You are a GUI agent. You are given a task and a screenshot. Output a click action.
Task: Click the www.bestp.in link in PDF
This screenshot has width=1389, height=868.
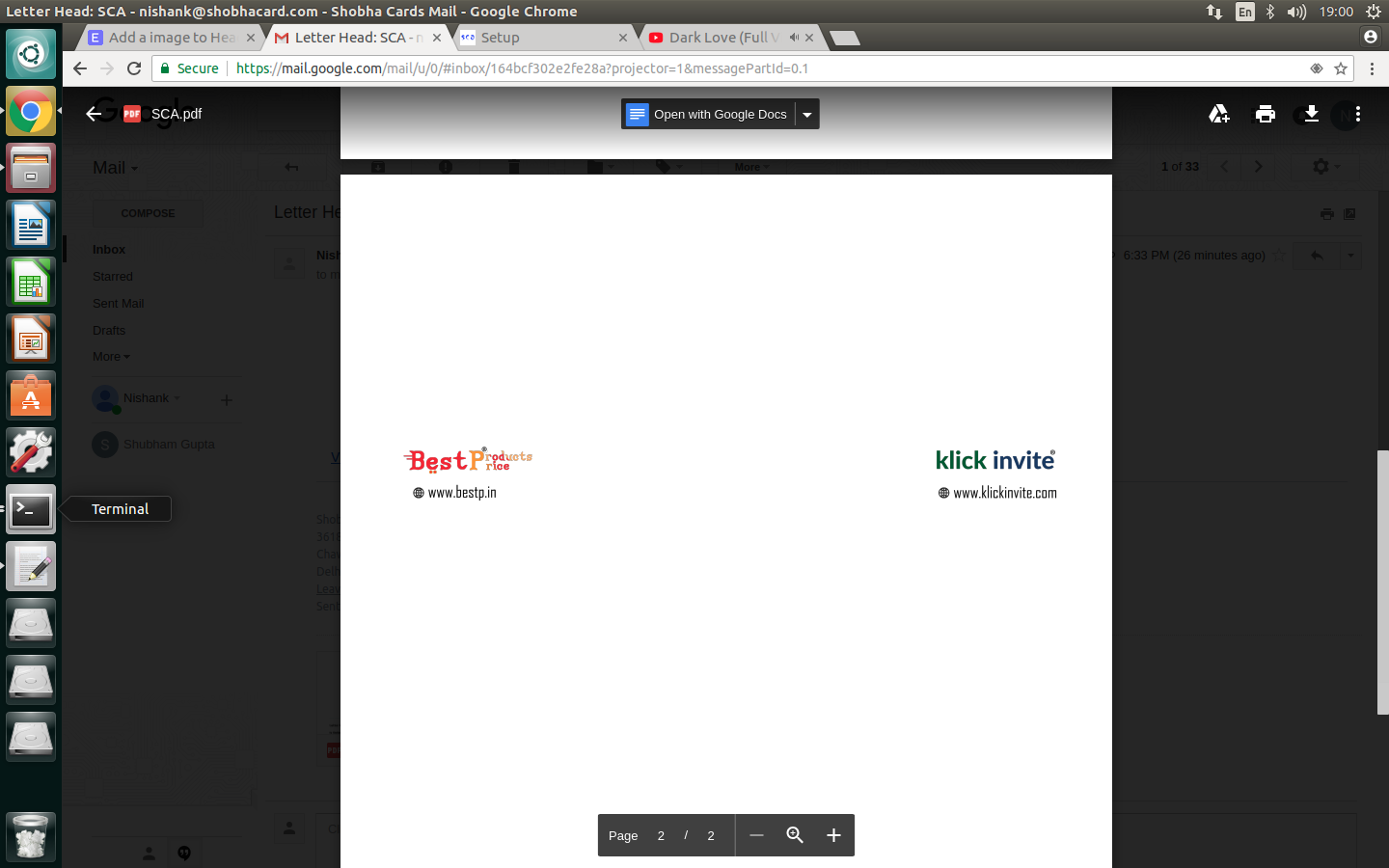click(462, 493)
